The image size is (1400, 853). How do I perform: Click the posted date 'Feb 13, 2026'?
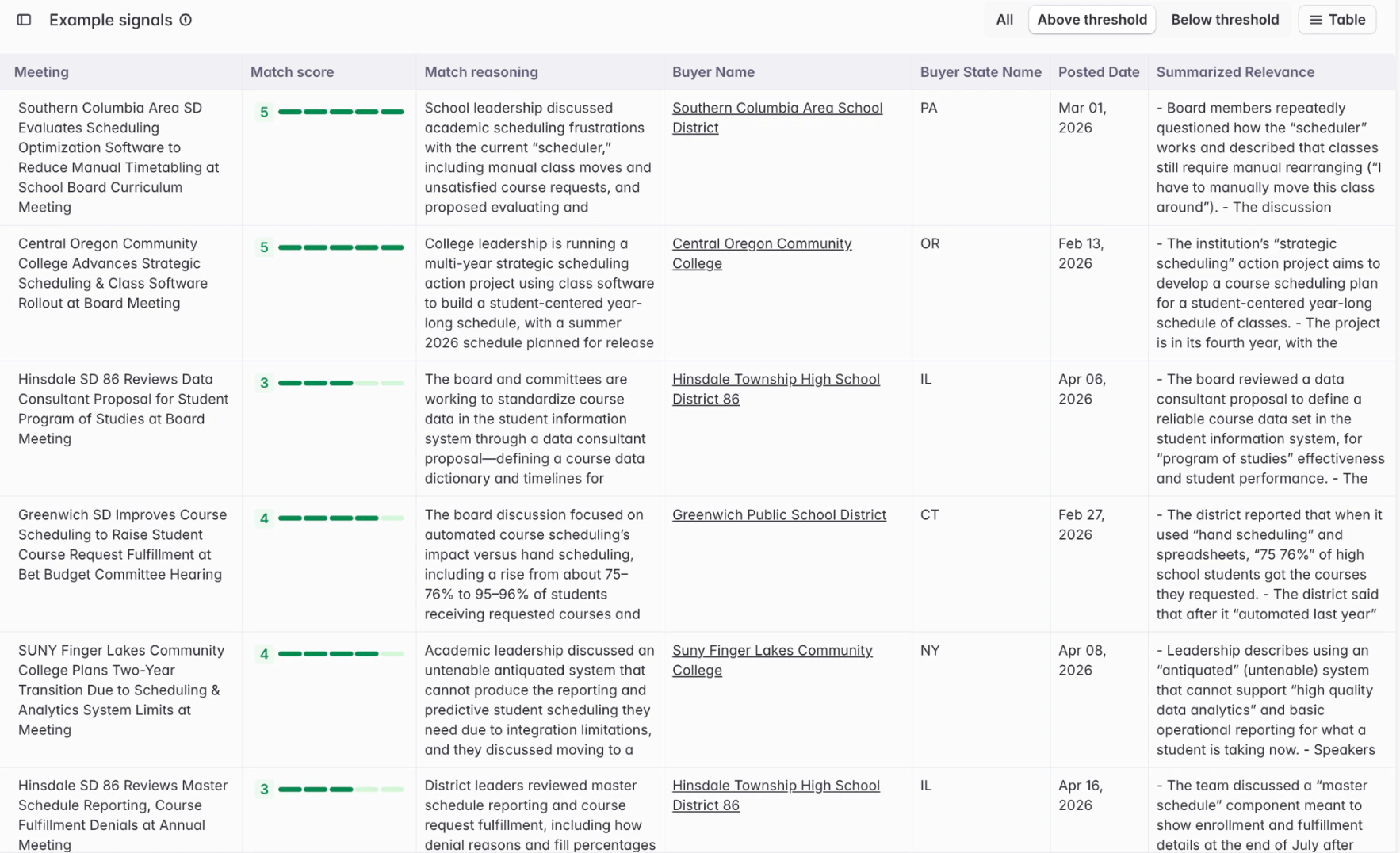(x=1081, y=254)
